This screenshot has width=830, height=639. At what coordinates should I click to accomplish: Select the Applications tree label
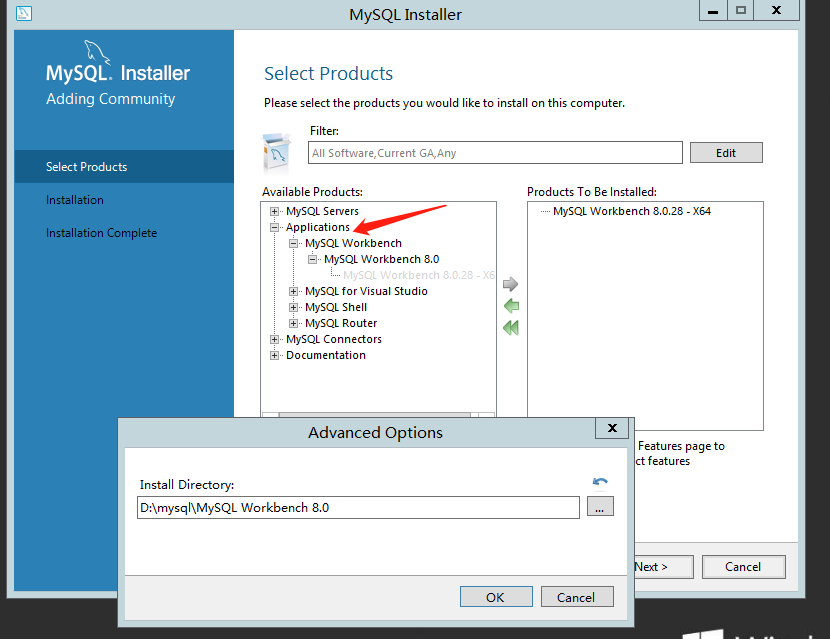[x=318, y=227]
